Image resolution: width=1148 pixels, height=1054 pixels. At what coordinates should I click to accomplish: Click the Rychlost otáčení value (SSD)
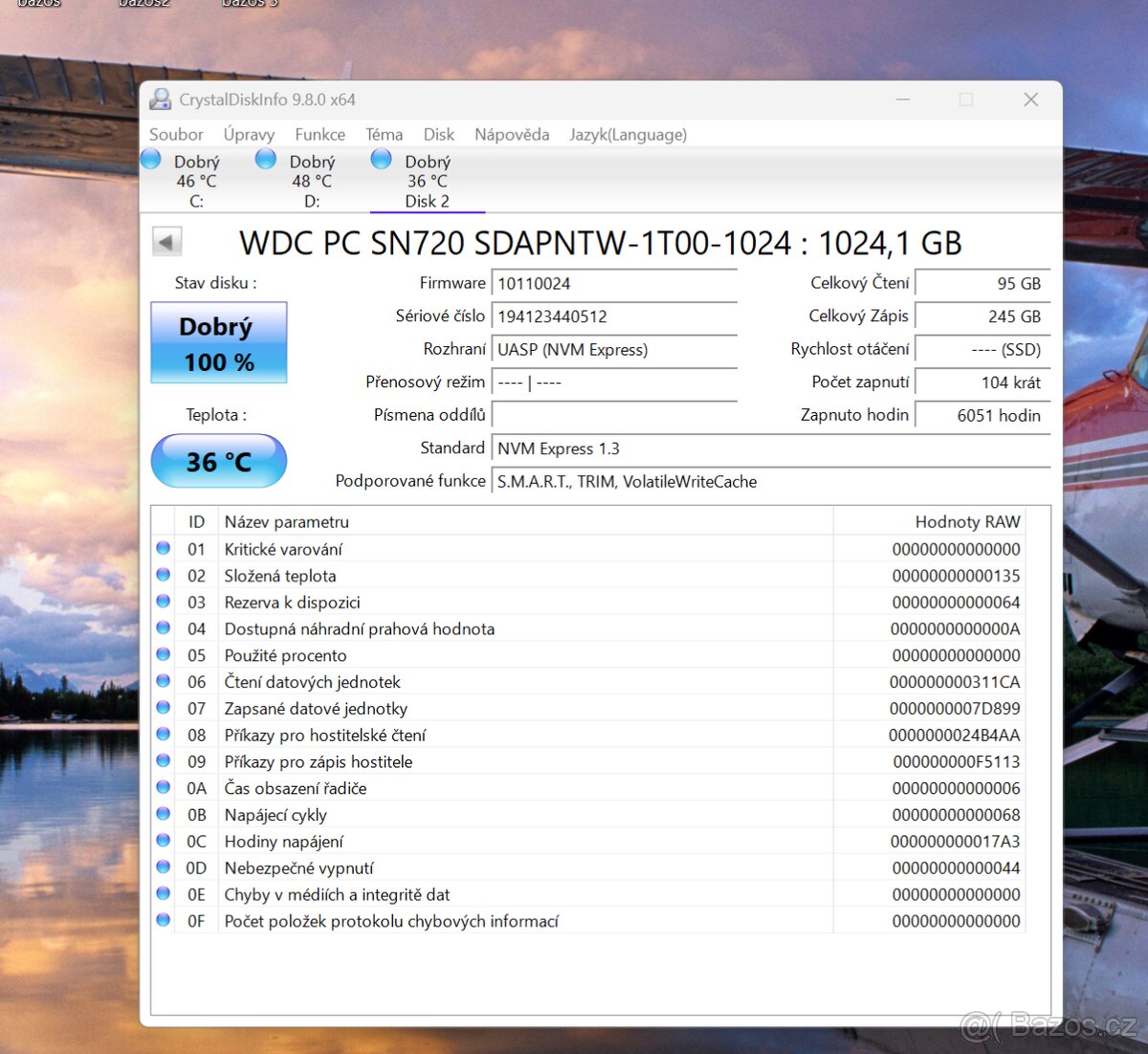tap(982, 349)
